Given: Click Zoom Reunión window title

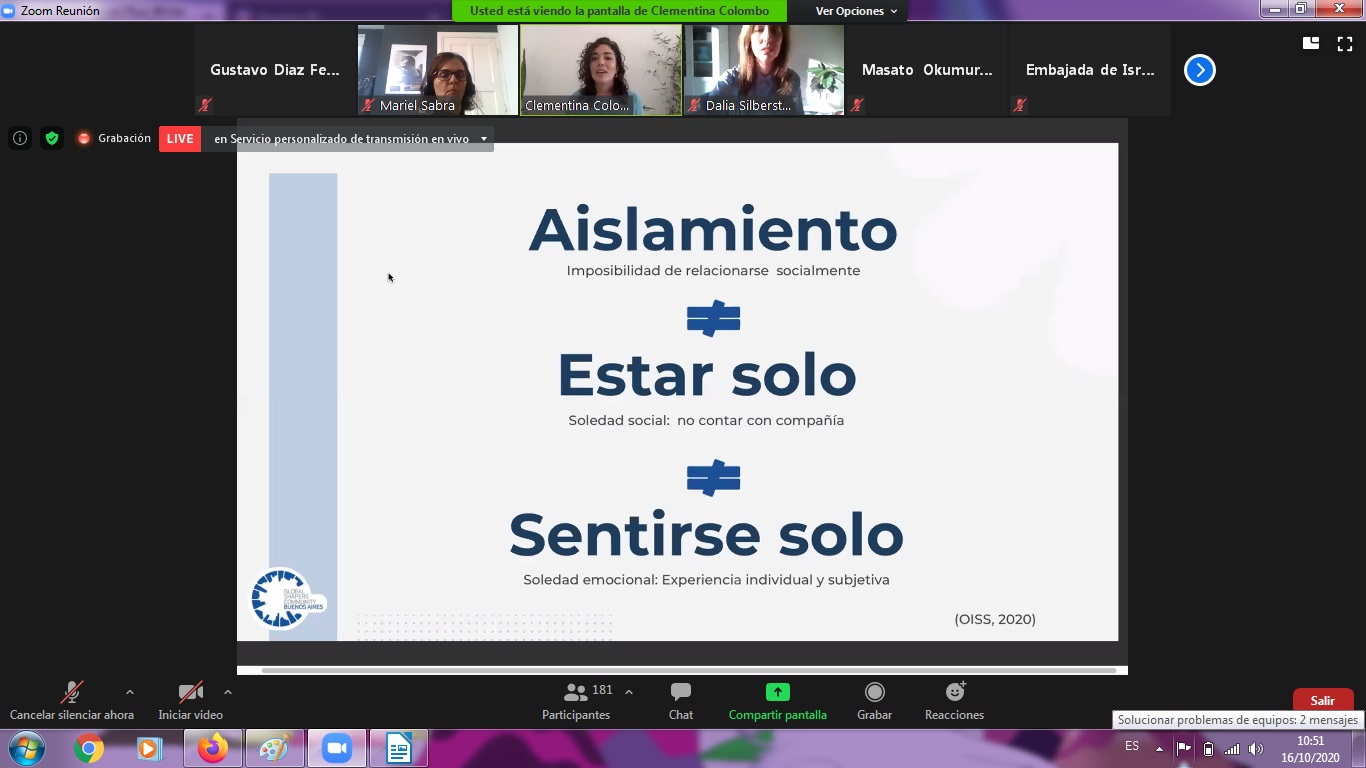Looking at the screenshot, I should click(x=60, y=11).
